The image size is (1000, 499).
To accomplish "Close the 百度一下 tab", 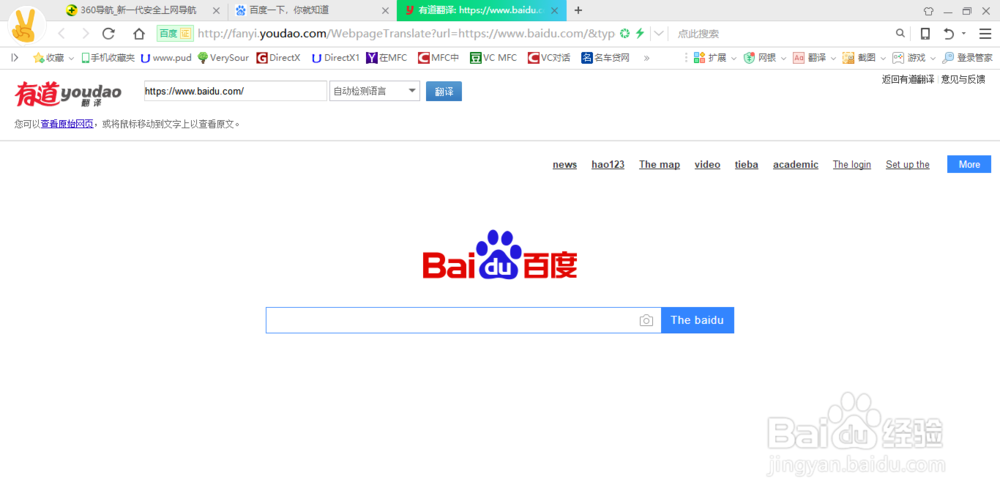I will click(385, 11).
